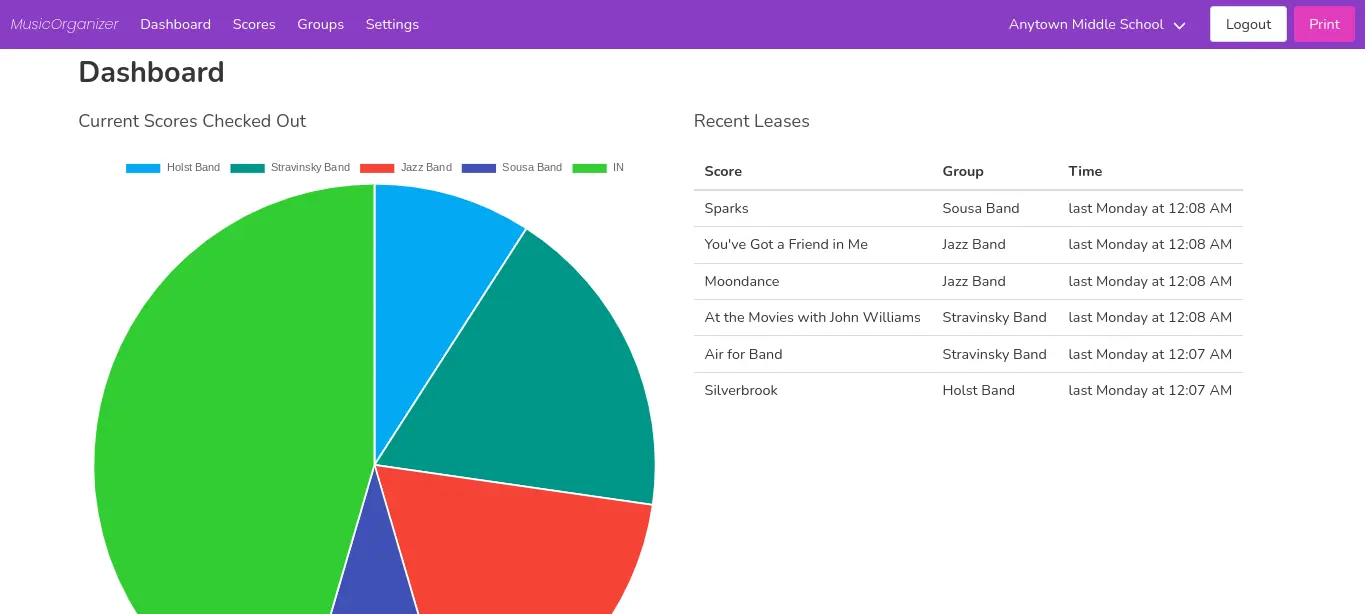Viewport: 1365px width, 614px height.
Task: Toggle Stravinsky Band legend entry
Action: coord(290,168)
